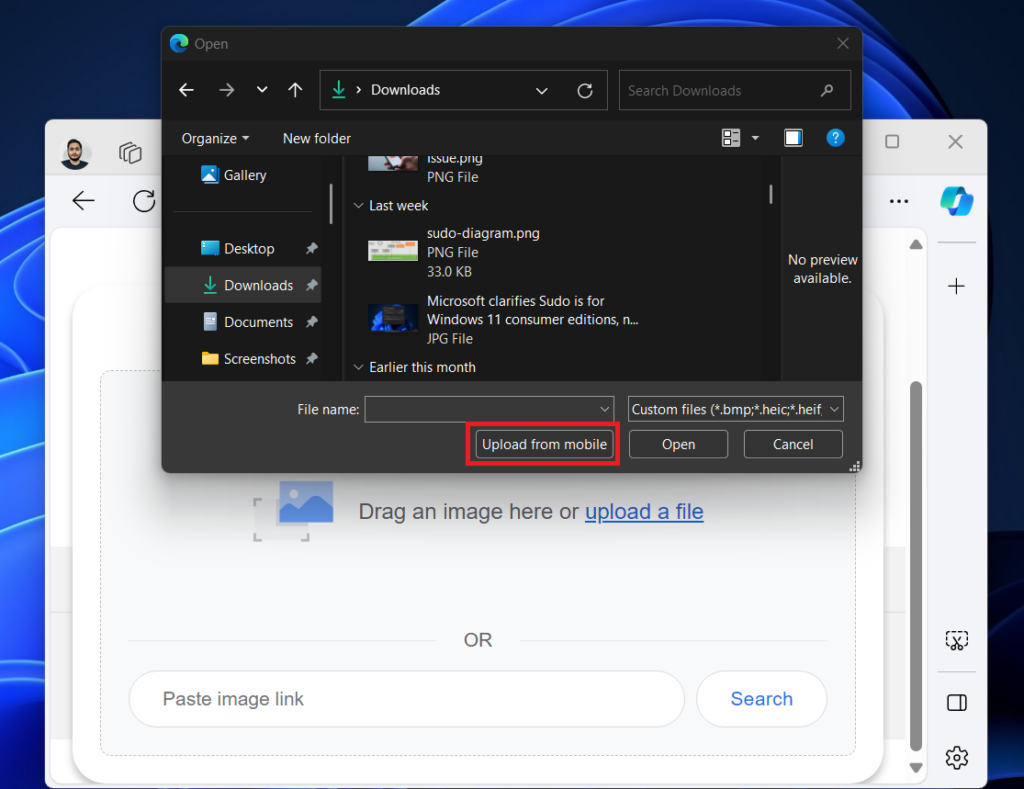Viewport: 1024px width, 789px height.
Task: Refresh the Downloads folder view
Action: click(585, 90)
